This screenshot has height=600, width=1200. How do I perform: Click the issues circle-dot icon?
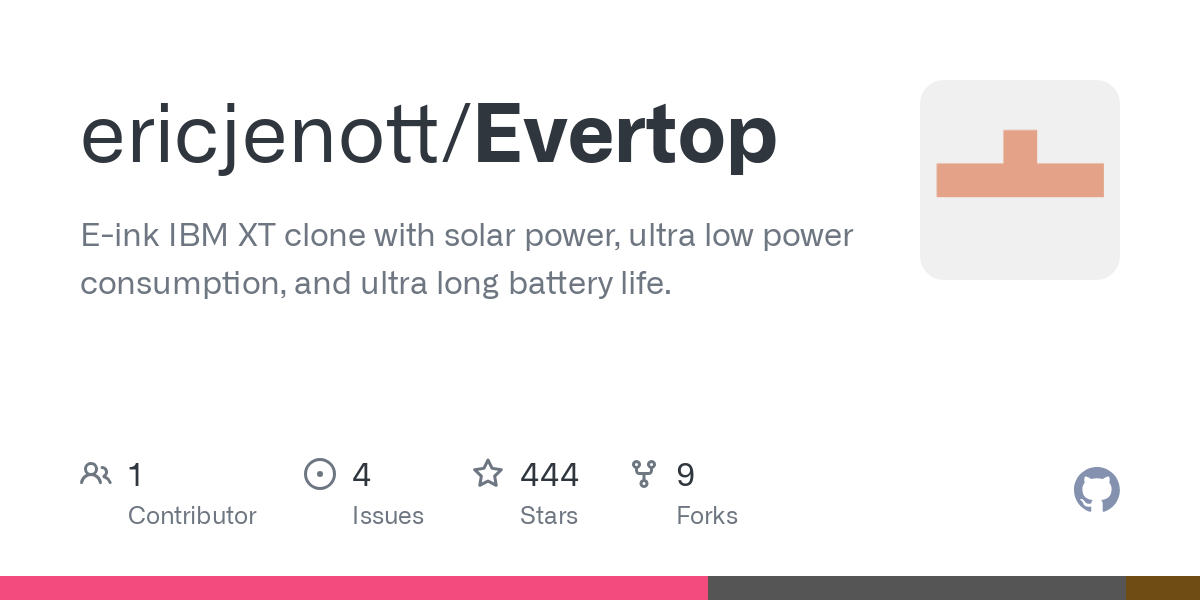point(320,474)
